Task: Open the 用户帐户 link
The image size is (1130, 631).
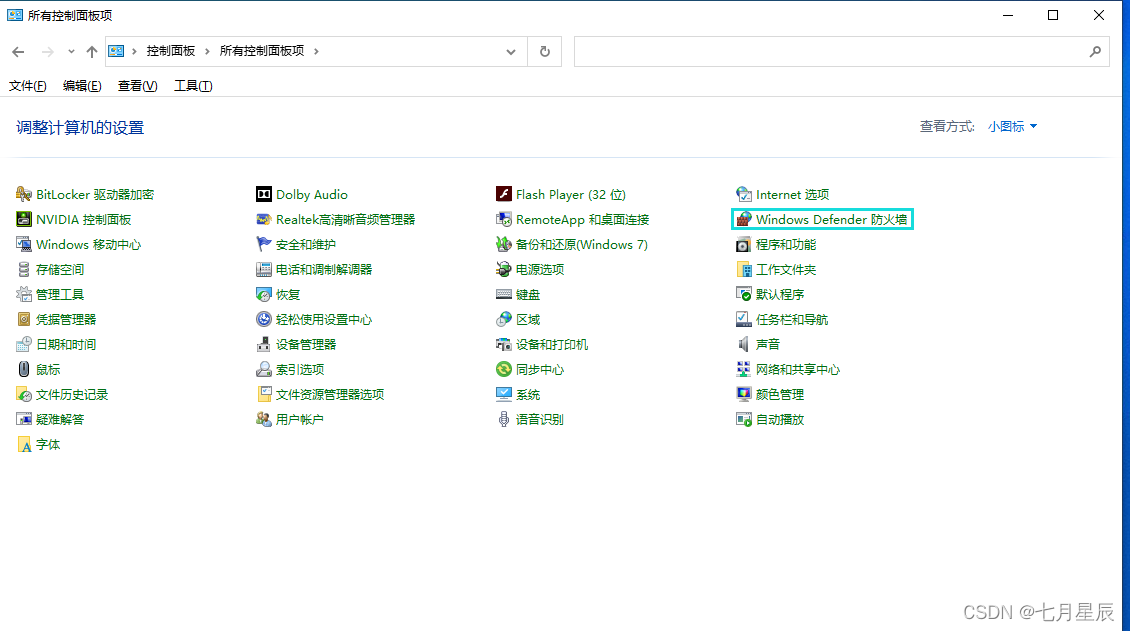Action: (x=300, y=419)
